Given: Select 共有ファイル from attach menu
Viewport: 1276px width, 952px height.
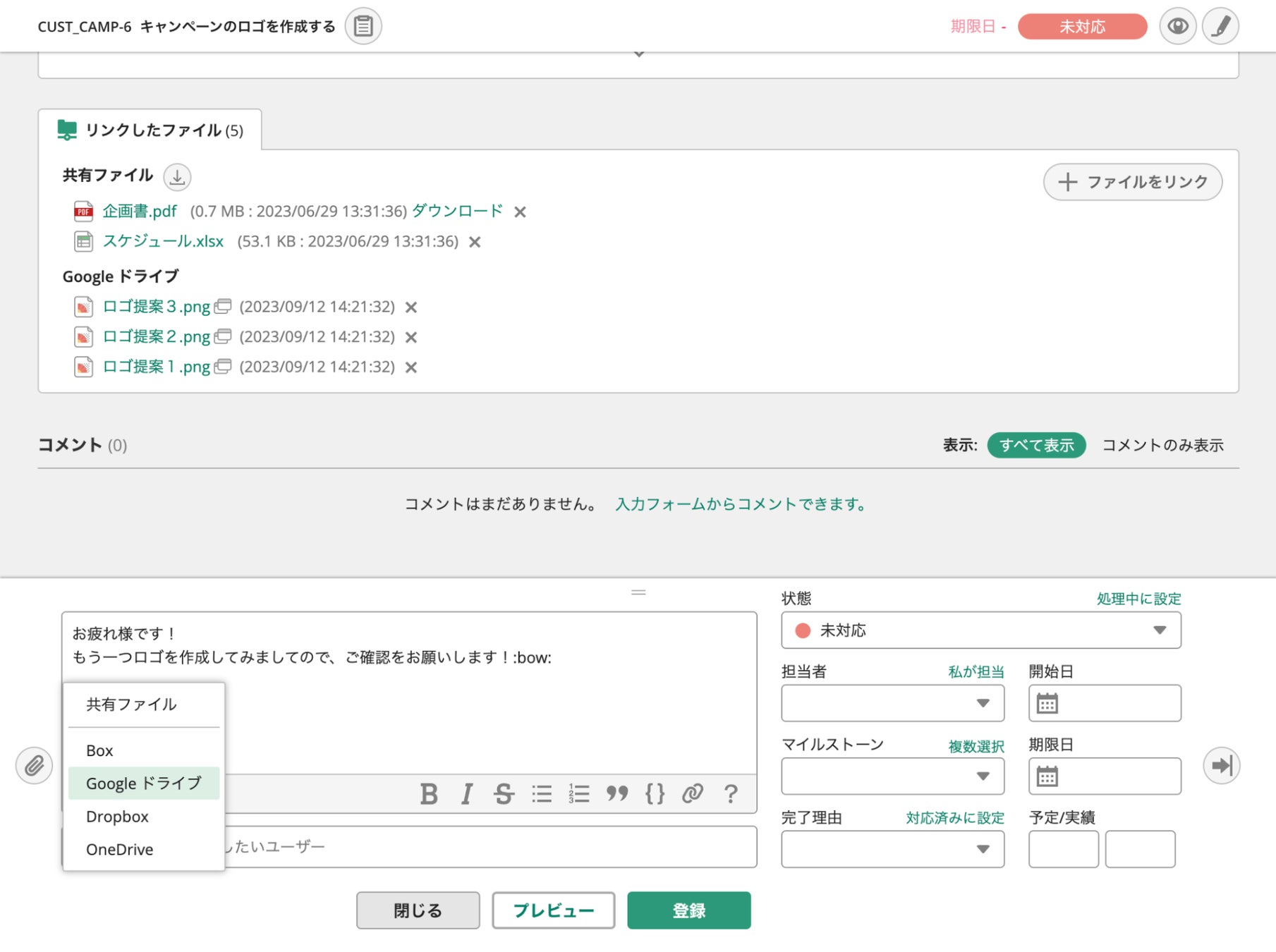Looking at the screenshot, I should (x=144, y=704).
